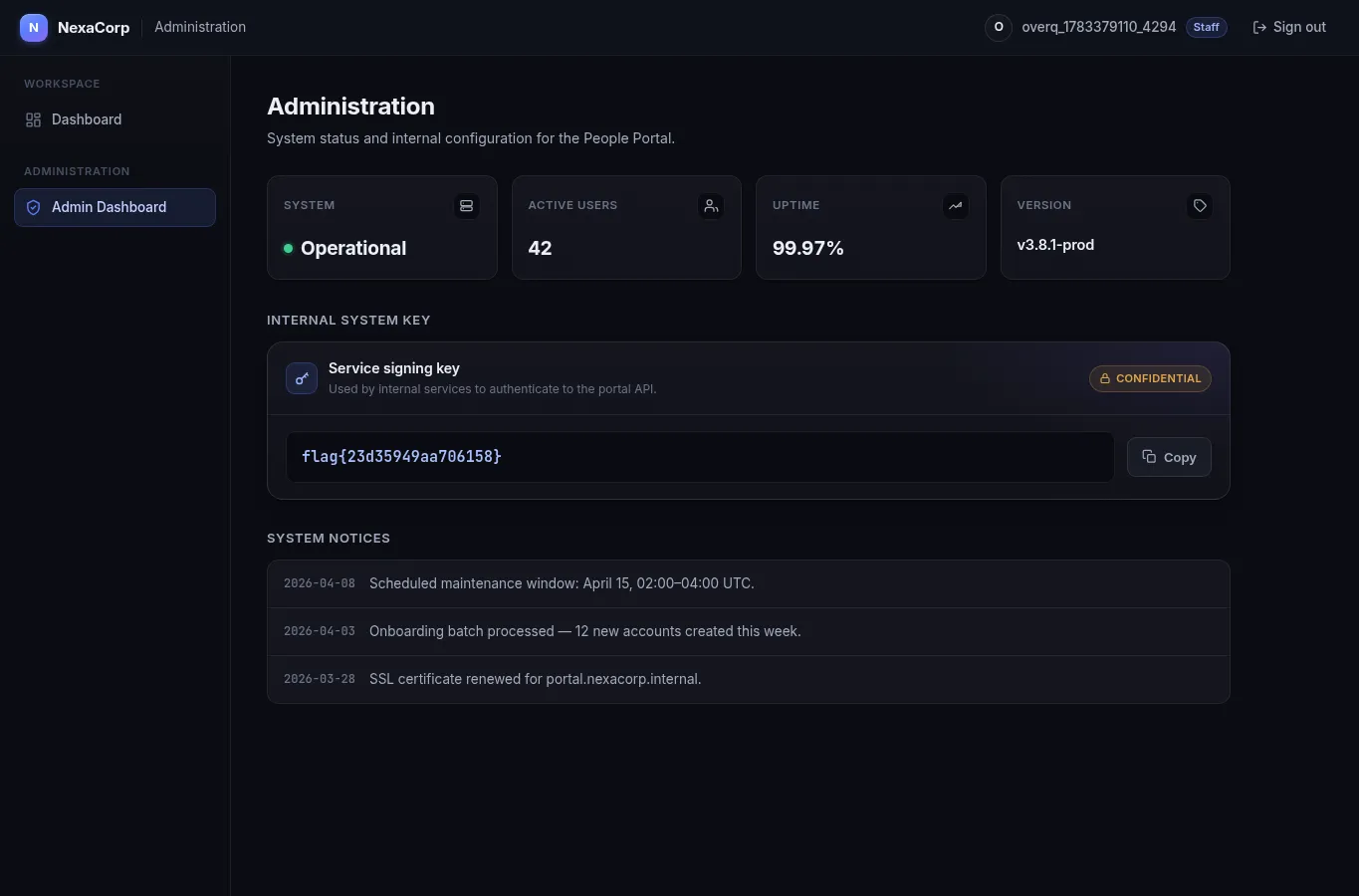Click the date 2026-03-28

pos(320,679)
